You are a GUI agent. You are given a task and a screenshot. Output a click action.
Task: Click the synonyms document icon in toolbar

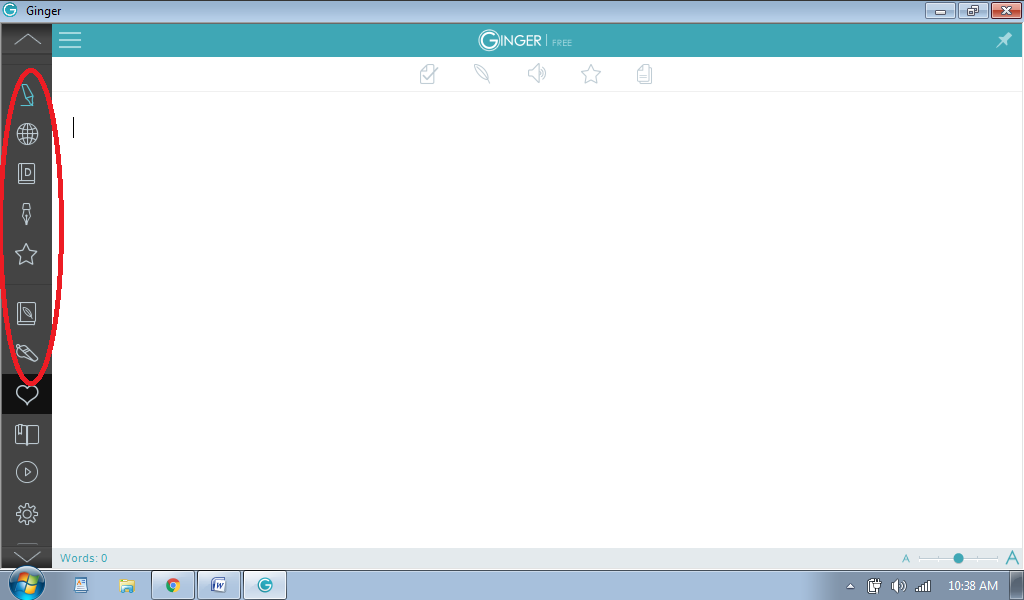pyautogui.click(x=644, y=73)
